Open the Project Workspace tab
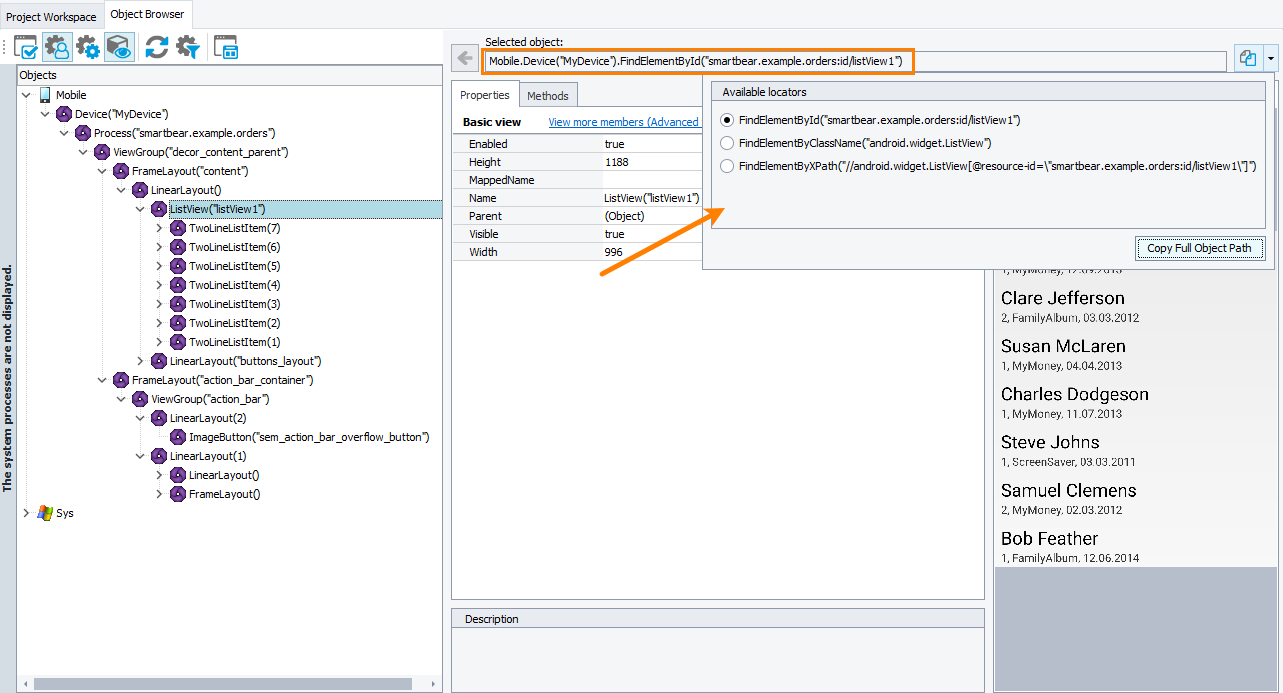Image resolution: width=1283 pixels, height=693 pixels. 51,17
